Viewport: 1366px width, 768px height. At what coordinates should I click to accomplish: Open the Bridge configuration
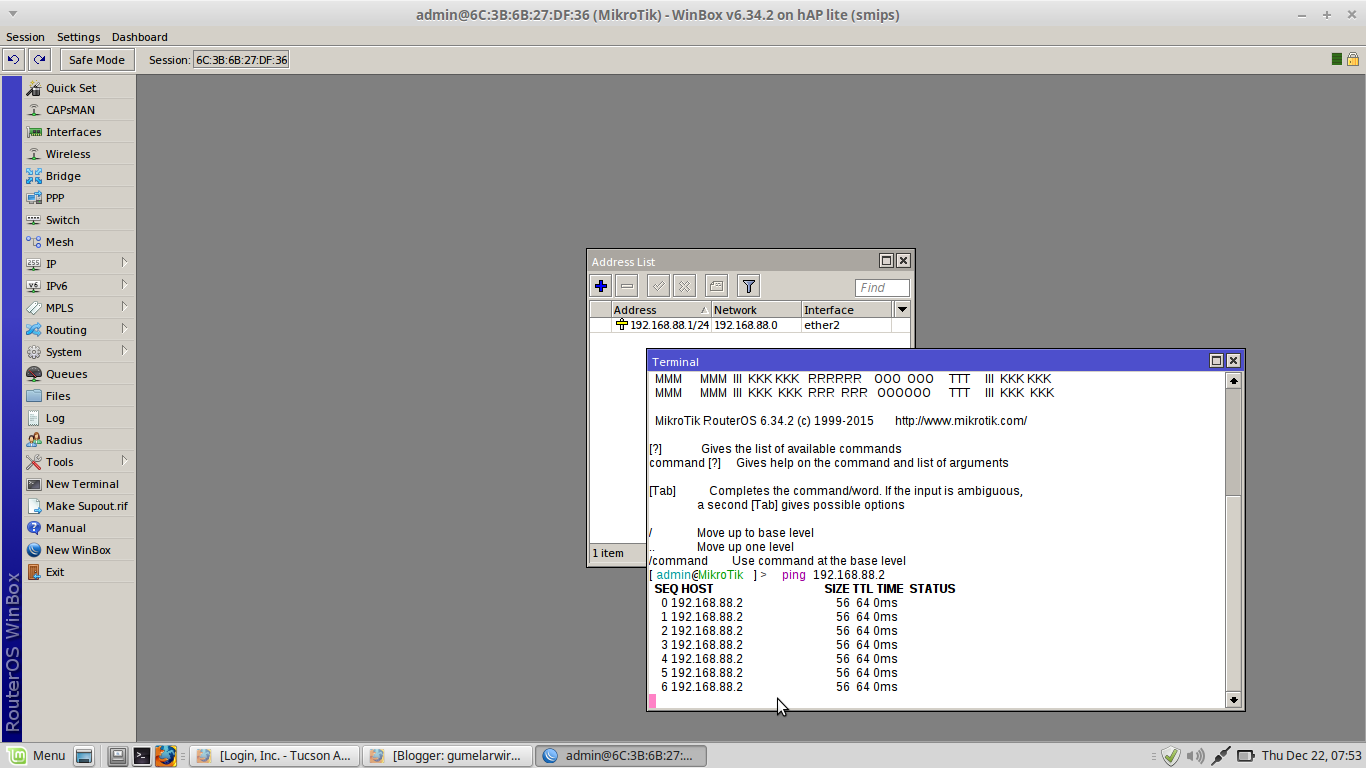(79, 176)
